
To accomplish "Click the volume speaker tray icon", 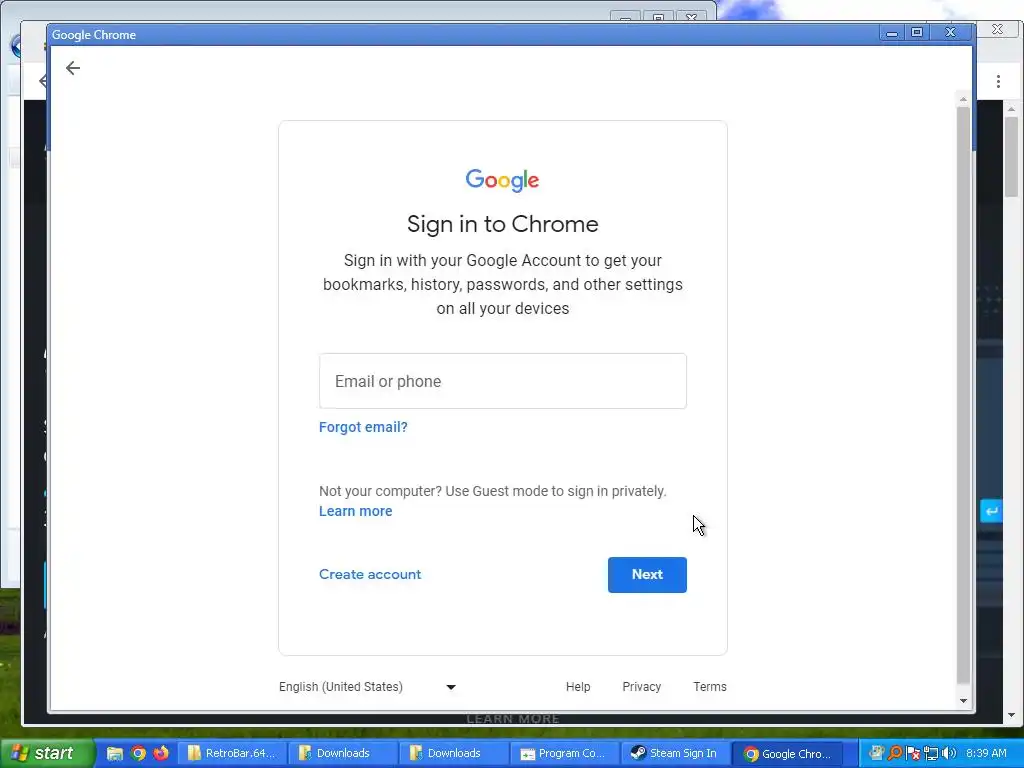I will [x=949, y=753].
